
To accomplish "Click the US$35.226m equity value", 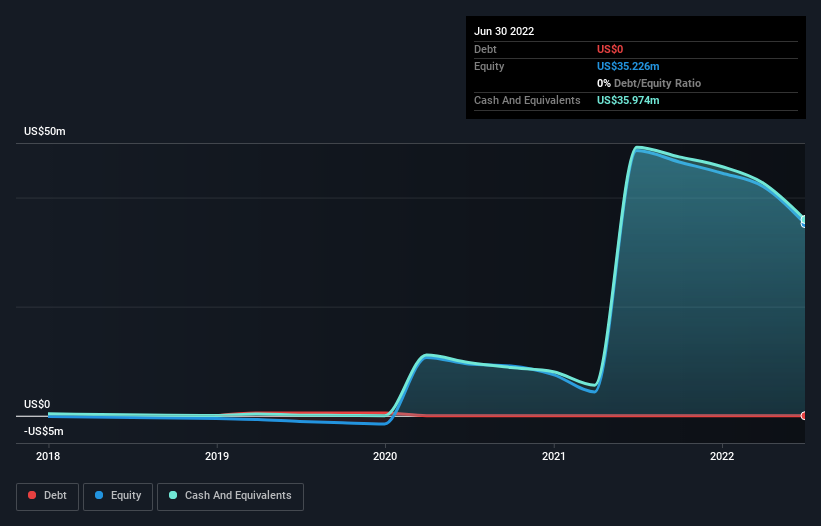I will tap(628, 66).
